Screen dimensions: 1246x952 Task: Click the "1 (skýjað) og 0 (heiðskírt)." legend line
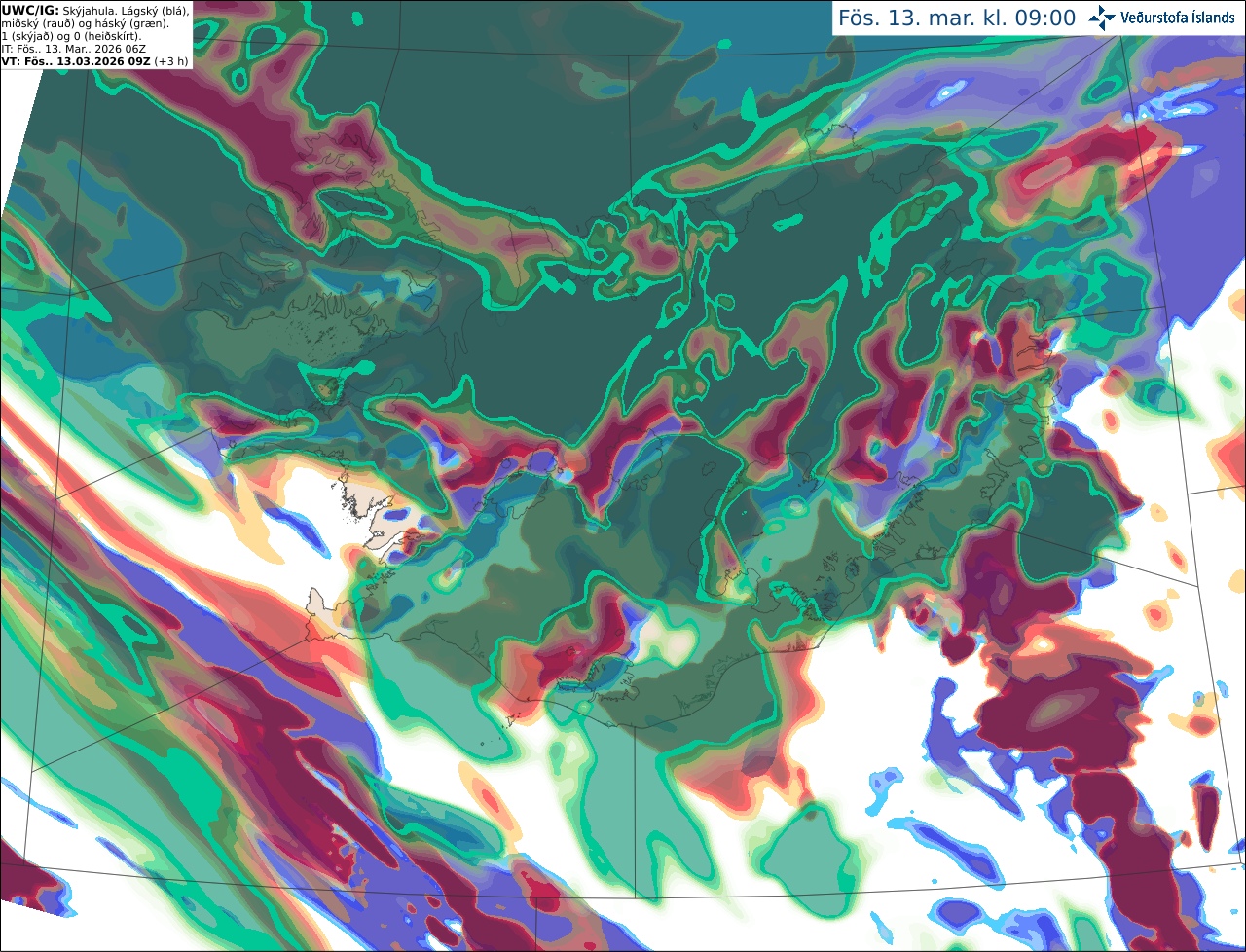coord(71,35)
